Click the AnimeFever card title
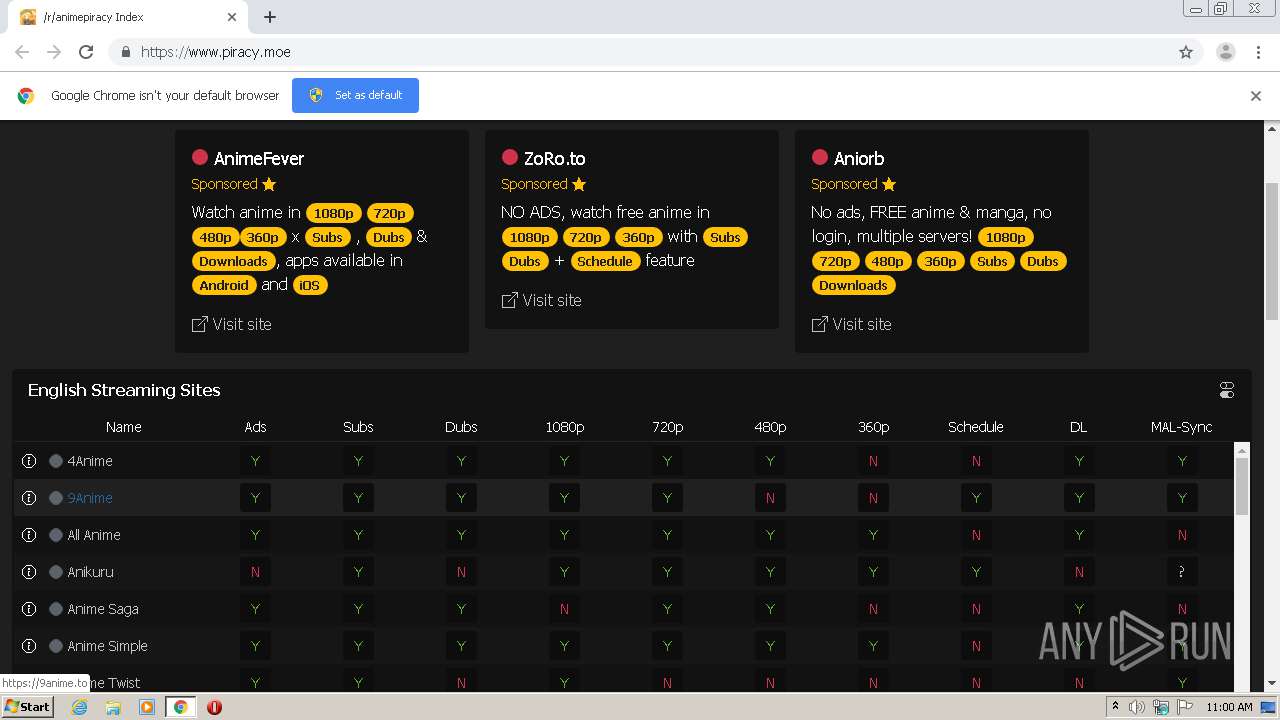Viewport: 1280px width, 720px height. pyautogui.click(x=258, y=158)
